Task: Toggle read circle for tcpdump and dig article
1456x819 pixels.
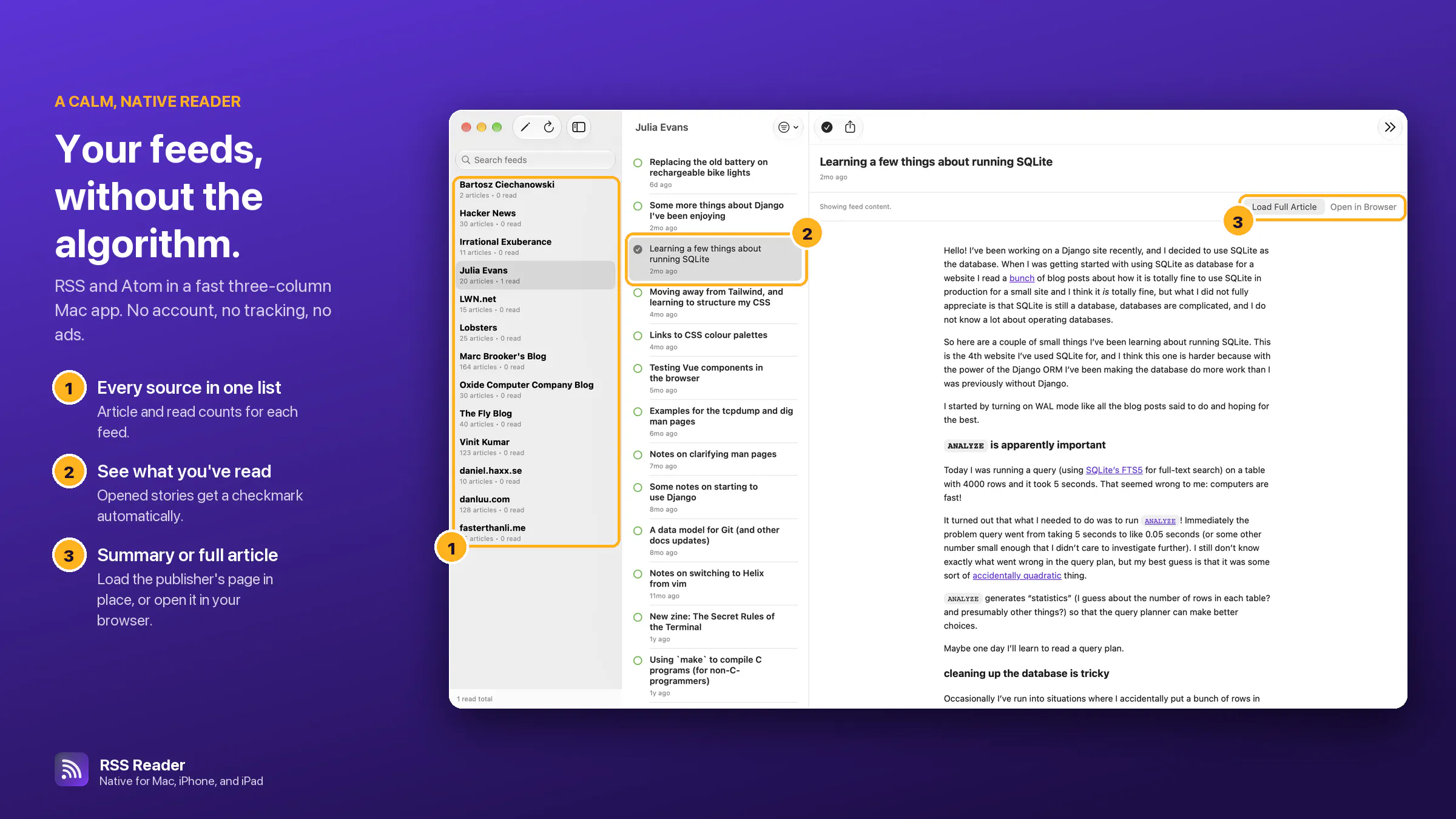Action: tap(638, 411)
